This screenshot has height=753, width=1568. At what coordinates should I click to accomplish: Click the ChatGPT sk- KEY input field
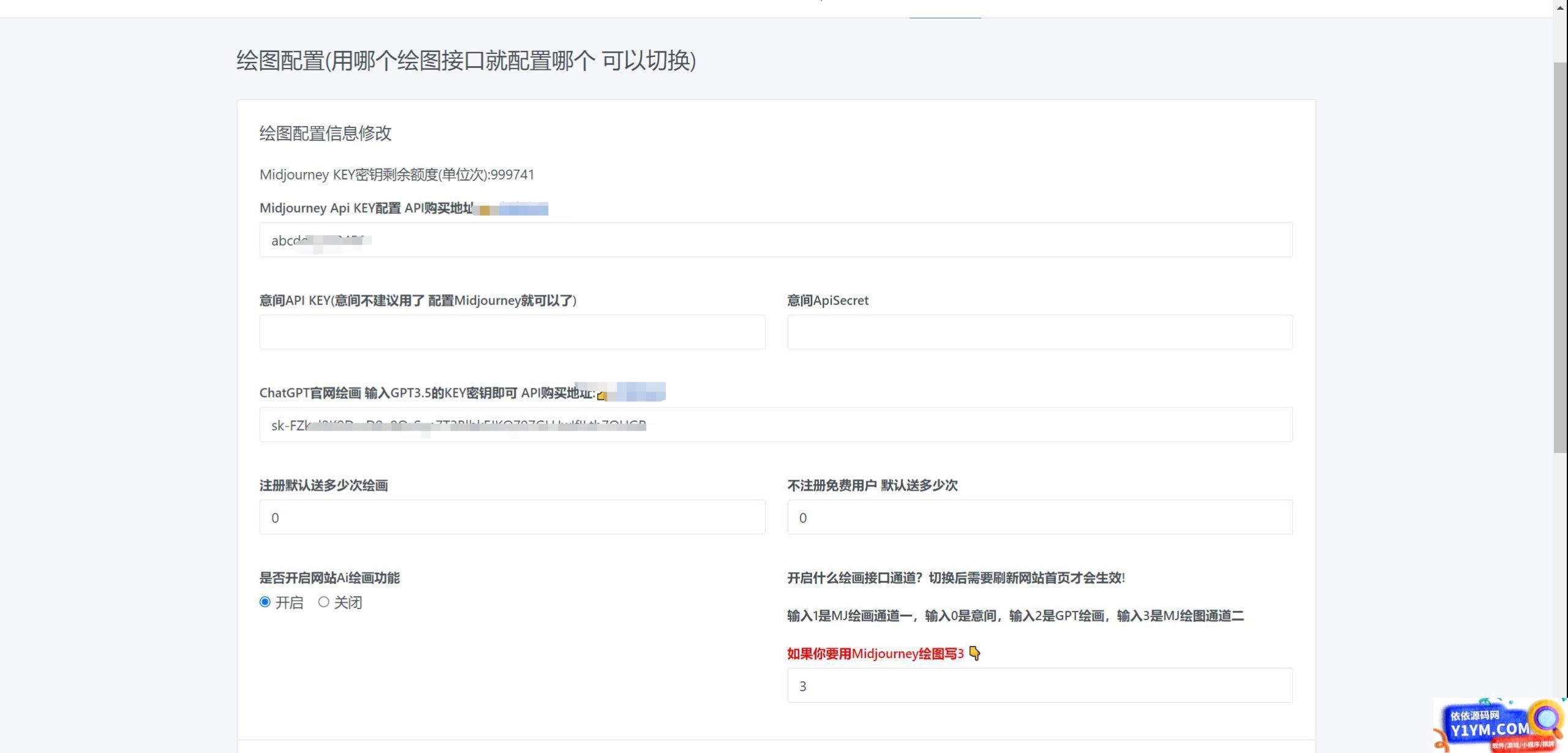[x=776, y=425]
